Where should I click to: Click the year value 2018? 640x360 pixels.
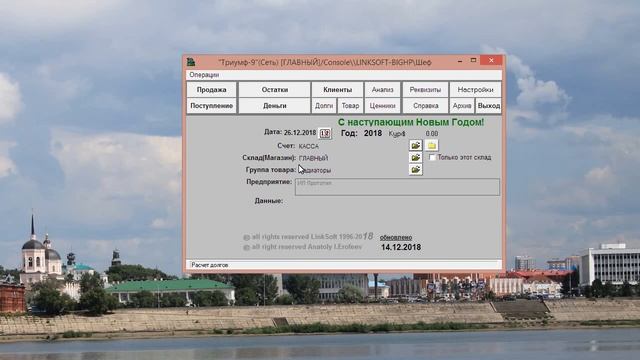pos(373,133)
